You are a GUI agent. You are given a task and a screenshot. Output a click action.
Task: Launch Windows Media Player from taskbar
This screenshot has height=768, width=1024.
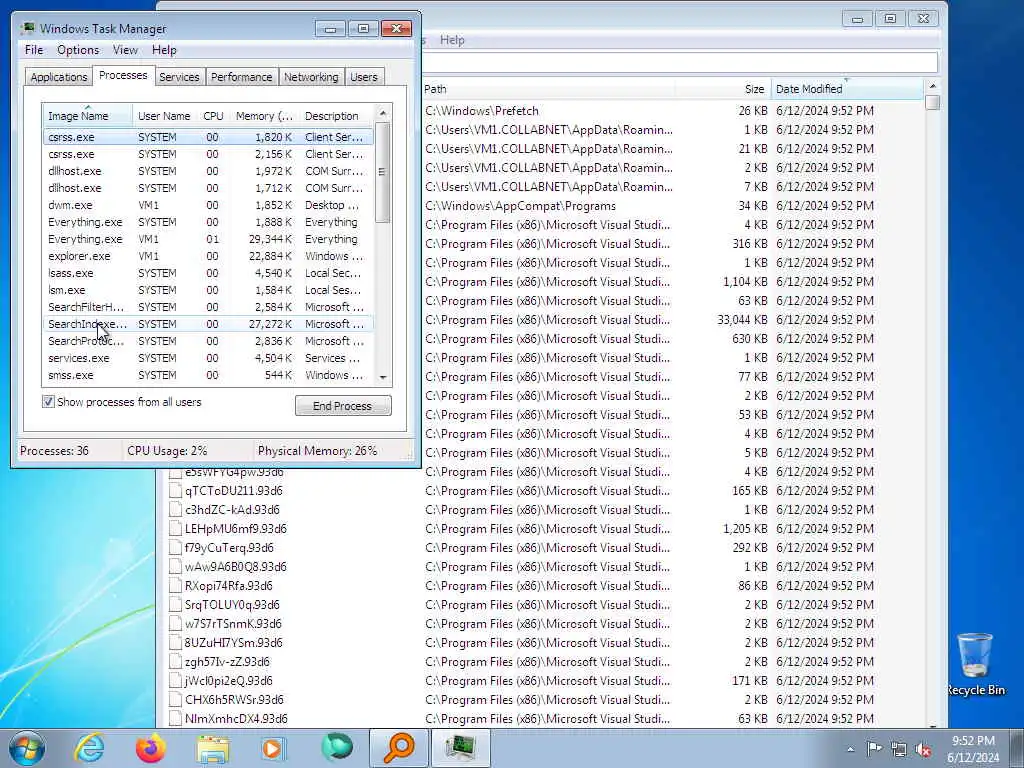[x=274, y=748]
